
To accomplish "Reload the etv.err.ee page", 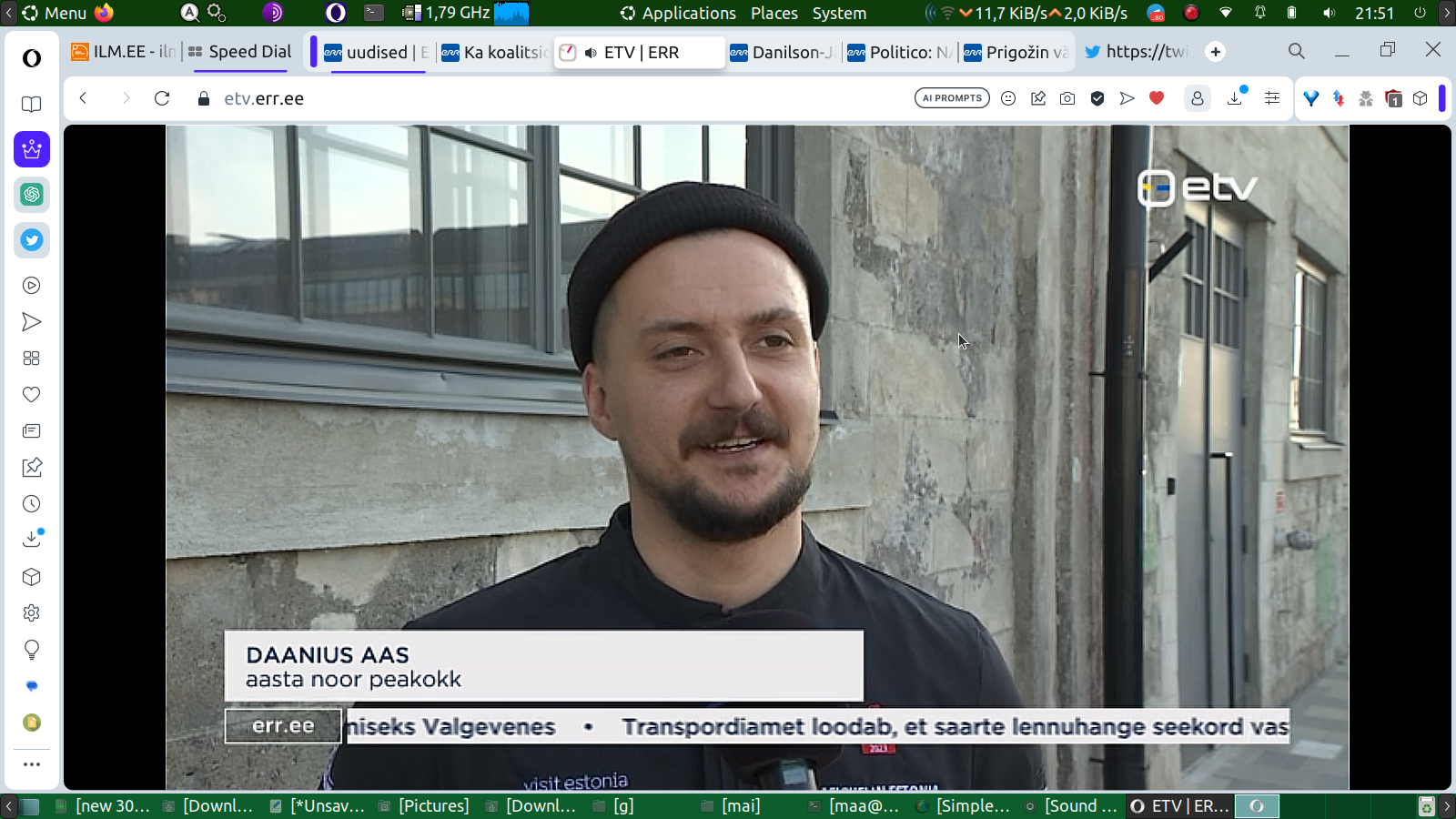I will pyautogui.click(x=162, y=98).
